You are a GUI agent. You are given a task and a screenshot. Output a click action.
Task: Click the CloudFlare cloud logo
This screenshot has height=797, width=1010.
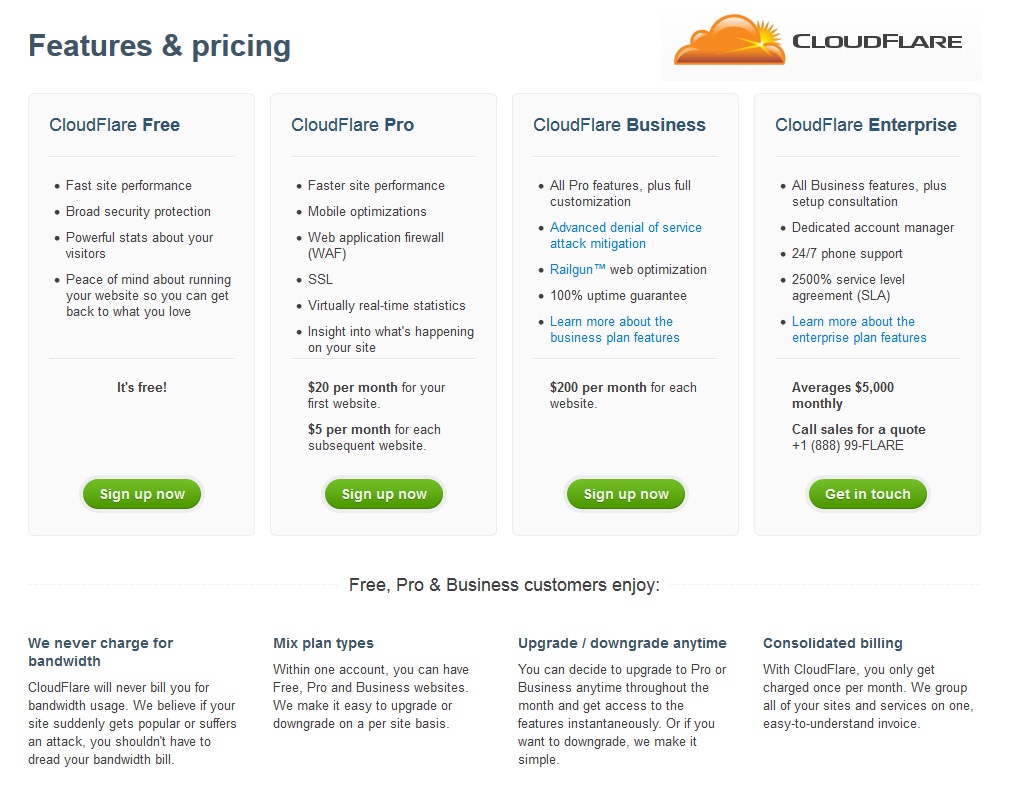click(729, 41)
